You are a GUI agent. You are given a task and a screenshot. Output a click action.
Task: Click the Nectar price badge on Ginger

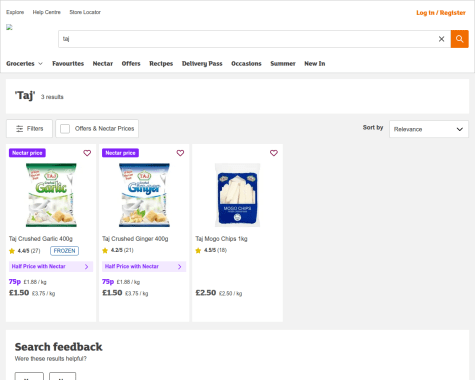pyautogui.click(x=120, y=153)
